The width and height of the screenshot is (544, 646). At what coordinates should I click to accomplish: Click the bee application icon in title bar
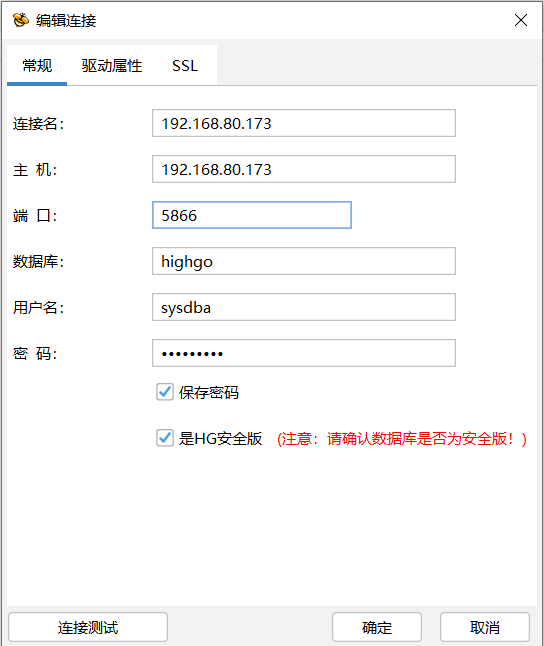coord(21,20)
